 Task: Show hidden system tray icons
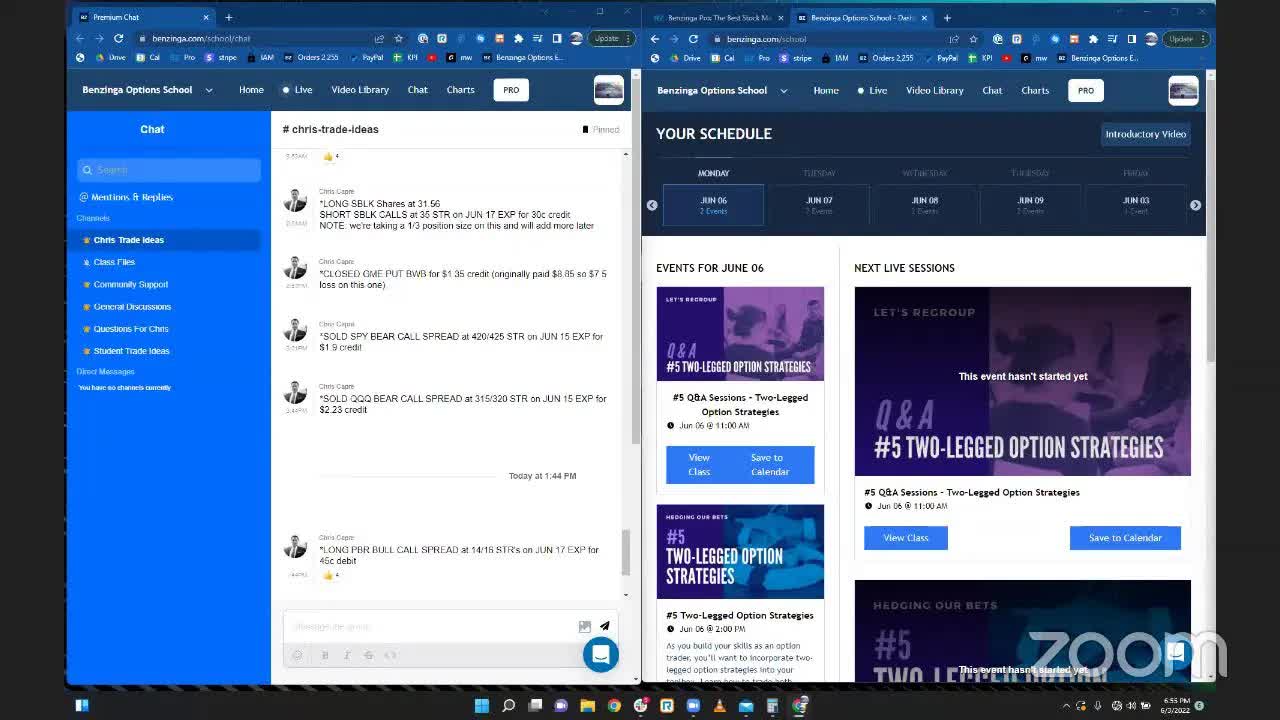coord(1068,705)
